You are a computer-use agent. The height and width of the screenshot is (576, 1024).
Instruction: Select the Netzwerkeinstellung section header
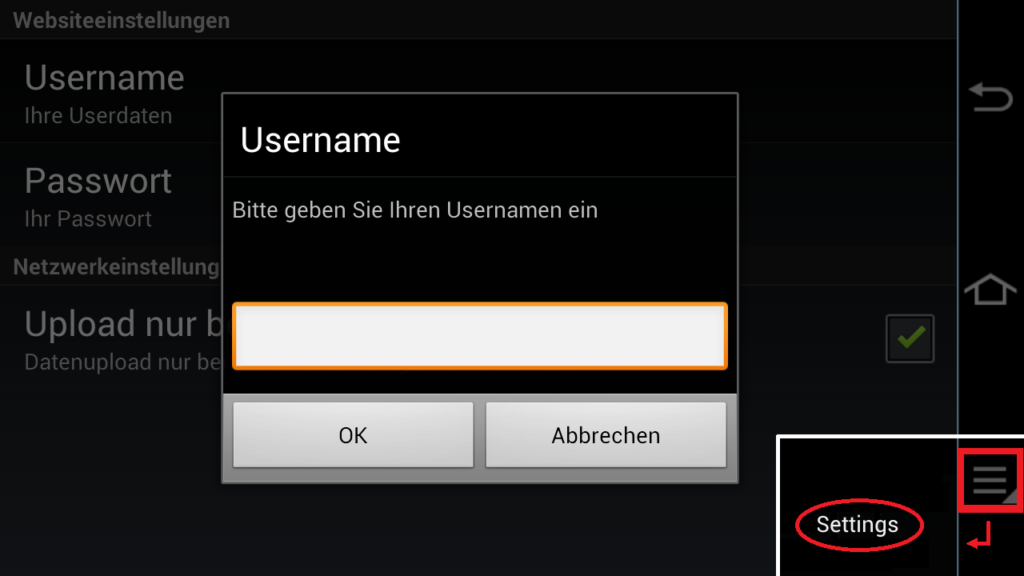(116, 266)
